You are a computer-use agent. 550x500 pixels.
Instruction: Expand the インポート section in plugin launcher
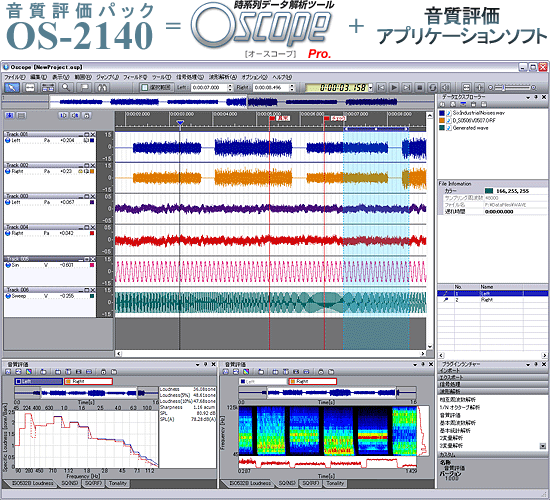pos(492,371)
